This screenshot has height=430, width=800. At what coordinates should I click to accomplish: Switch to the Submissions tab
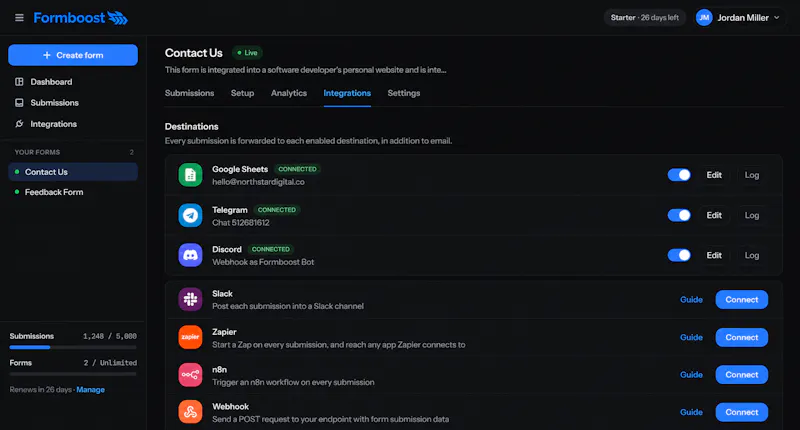[189, 93]
